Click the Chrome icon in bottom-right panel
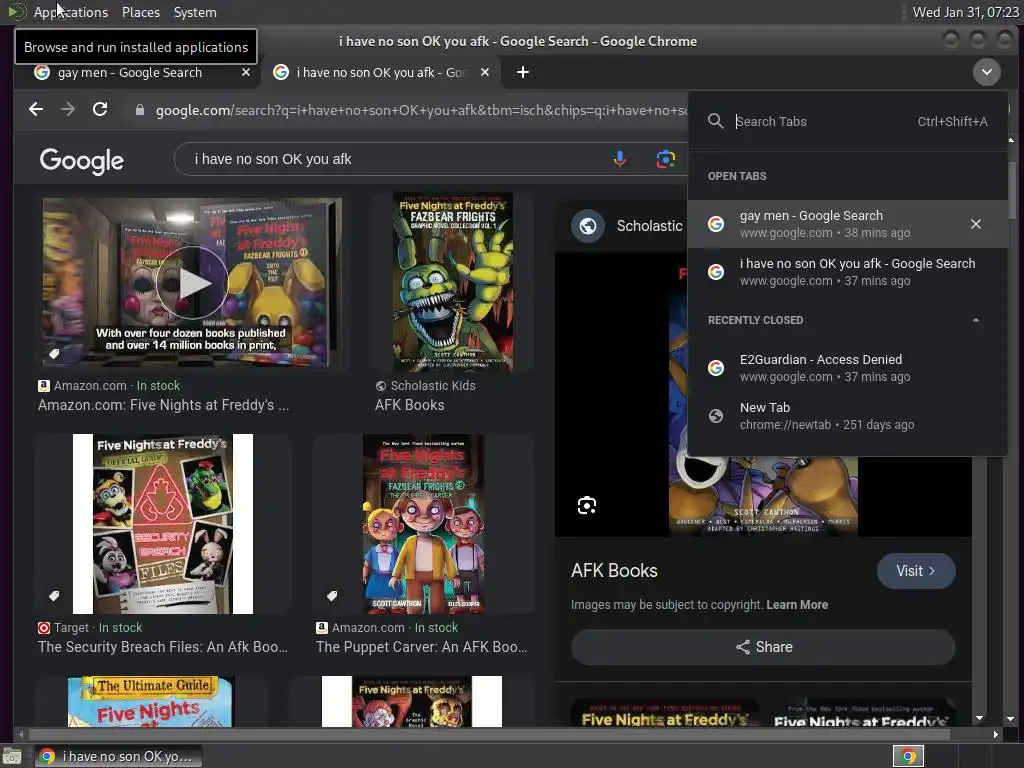This screenshot has width=1024, height=768. click(908, 756)
